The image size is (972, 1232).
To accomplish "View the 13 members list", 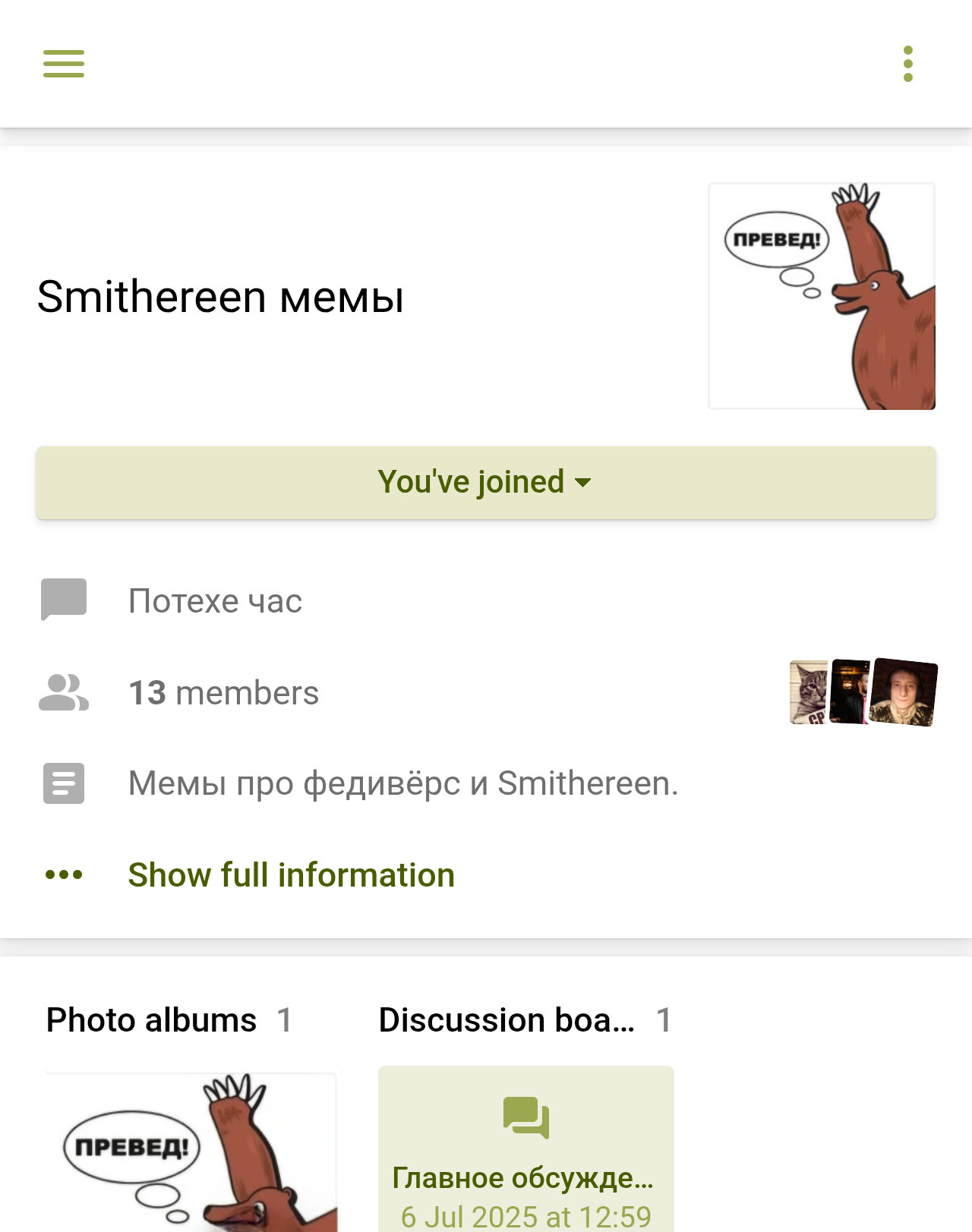I will (x=224, y=692).
